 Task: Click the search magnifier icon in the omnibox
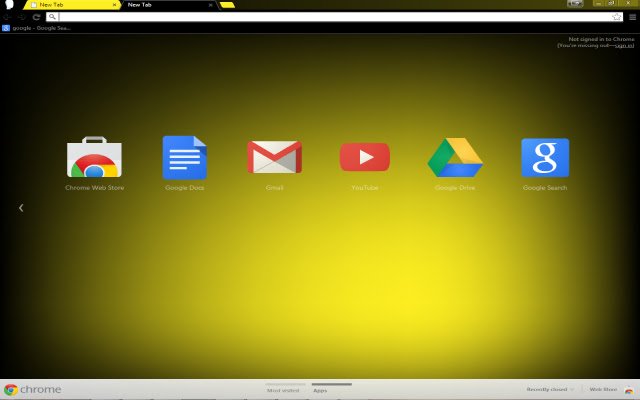(52, 17)
